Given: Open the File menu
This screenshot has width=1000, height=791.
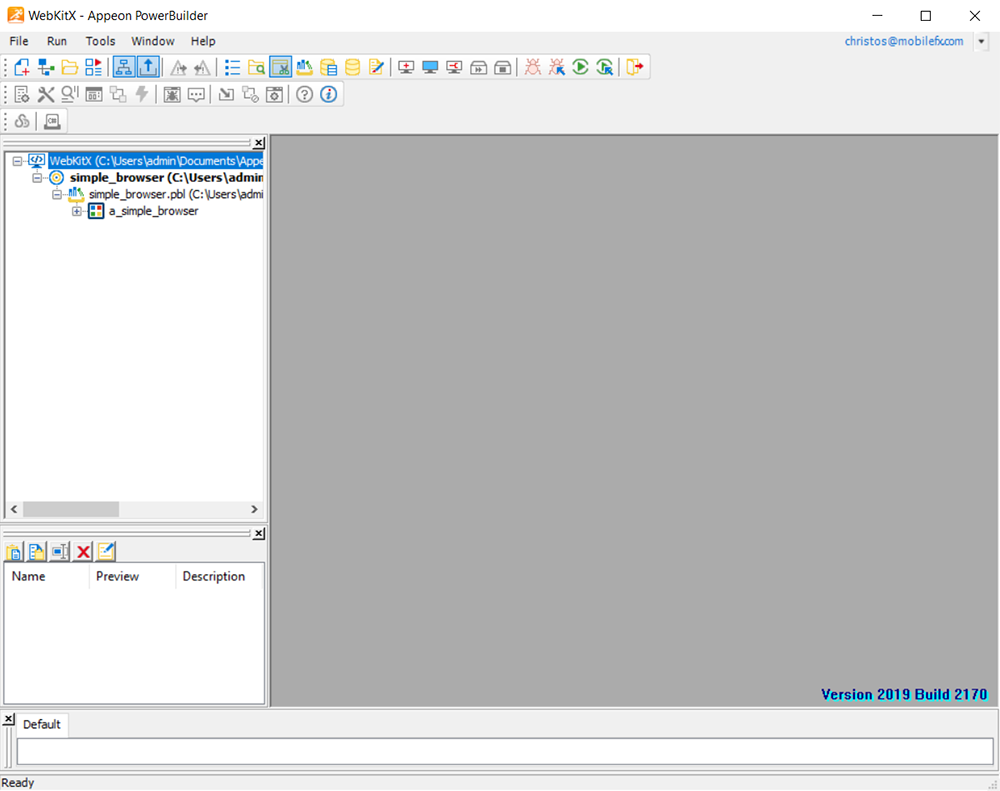Looking at the screenshot, I should tap(18, 41).
